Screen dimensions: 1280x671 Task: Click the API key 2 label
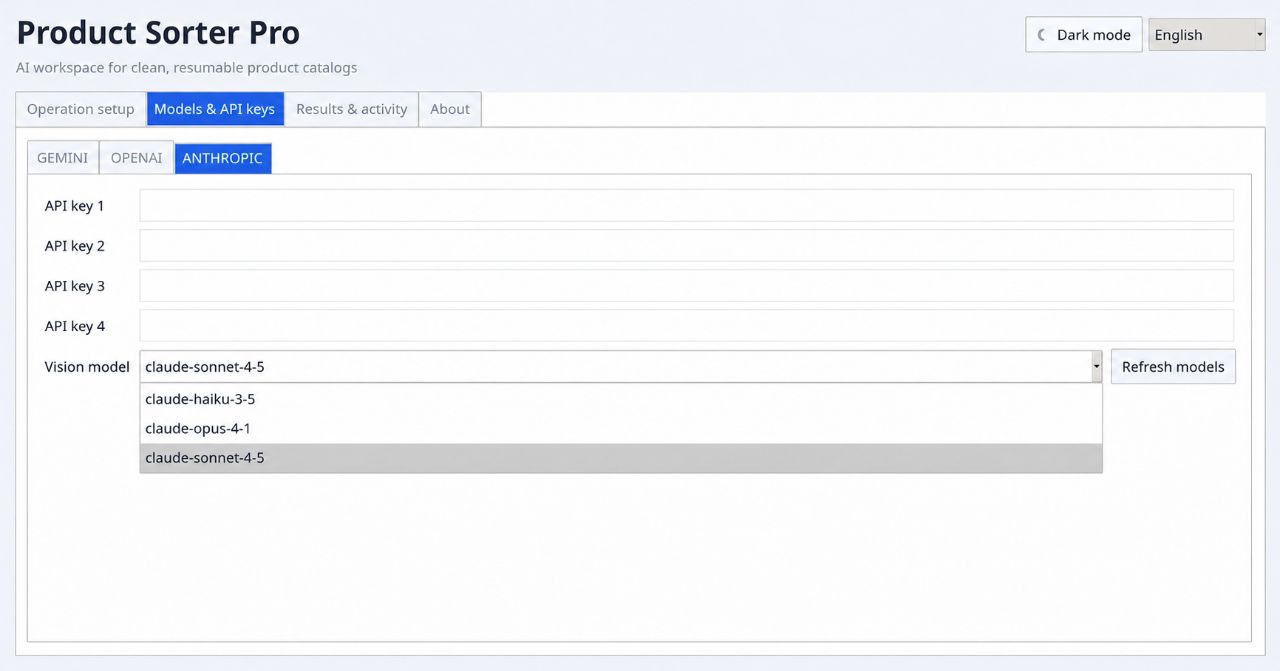coord(74,246)
